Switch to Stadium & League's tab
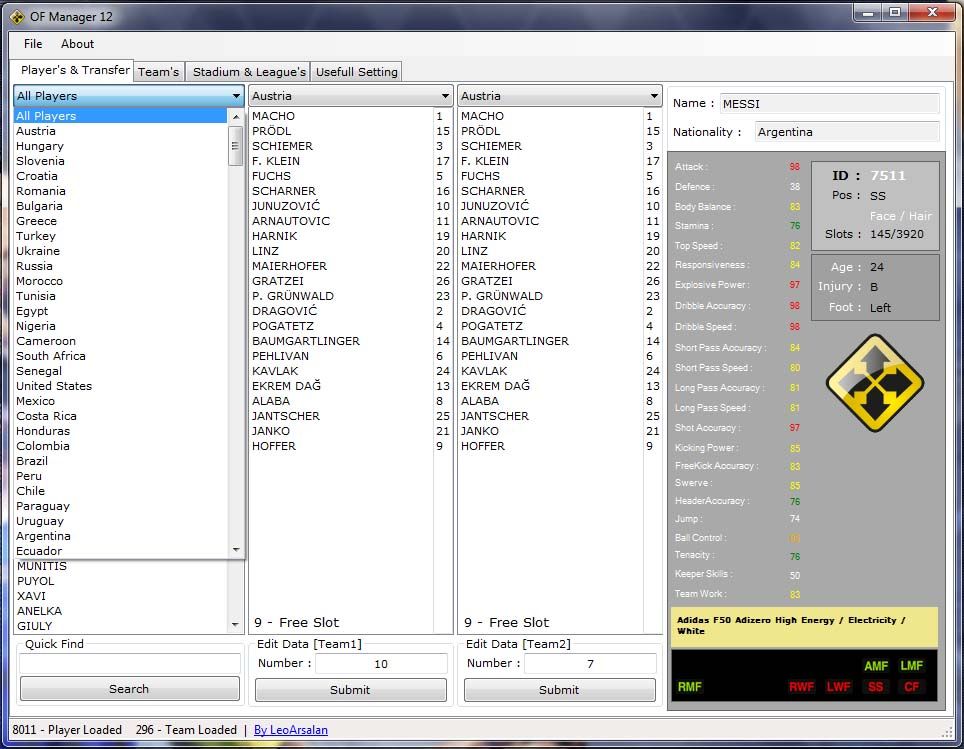This screenshot has height=749, width=964. click(x=249, y=72)
